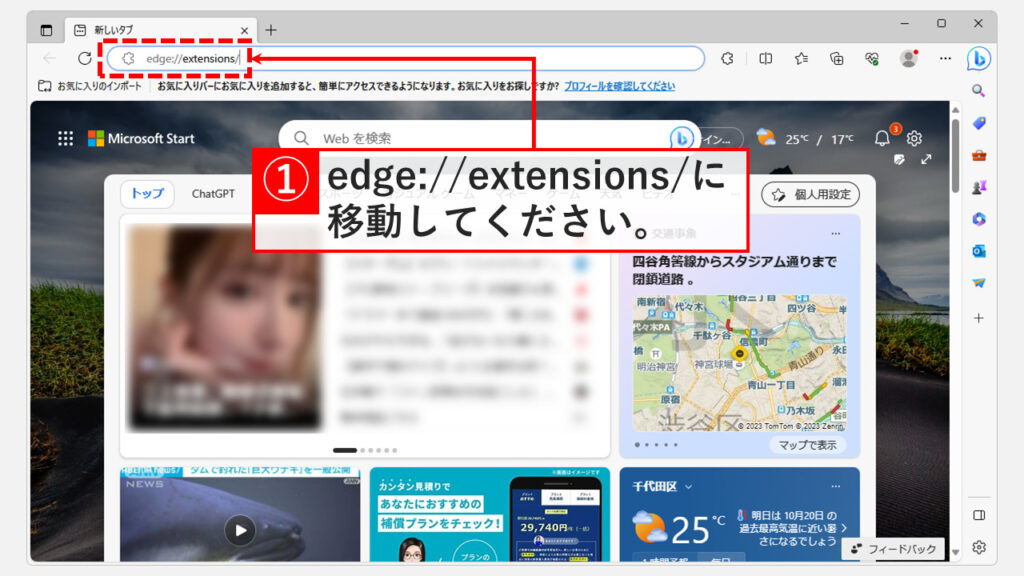
Task: Open Browser essentials heart icon
Action: click(x=872, y=59)
